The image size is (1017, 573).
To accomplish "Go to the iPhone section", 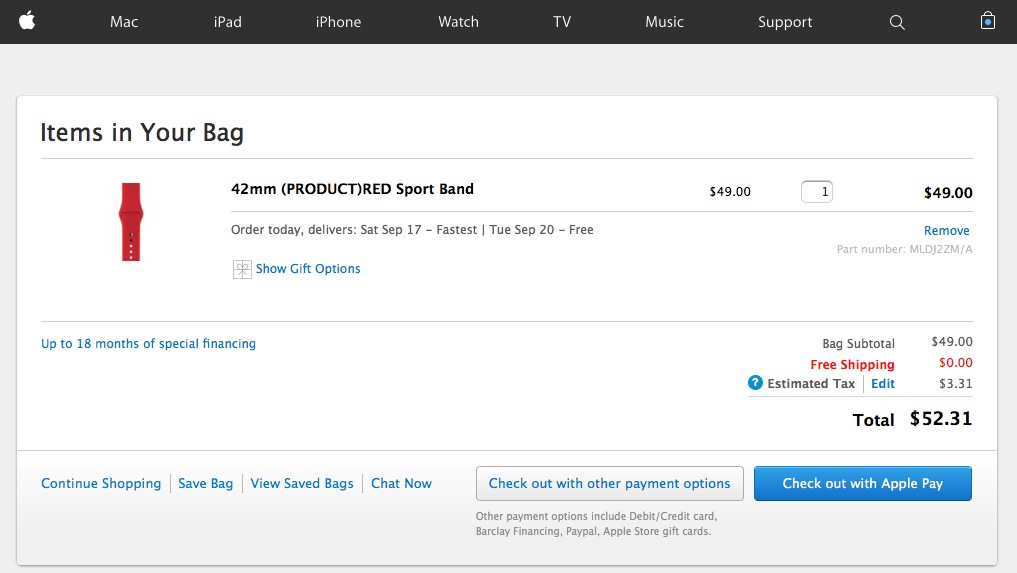I will pos(338,21).
